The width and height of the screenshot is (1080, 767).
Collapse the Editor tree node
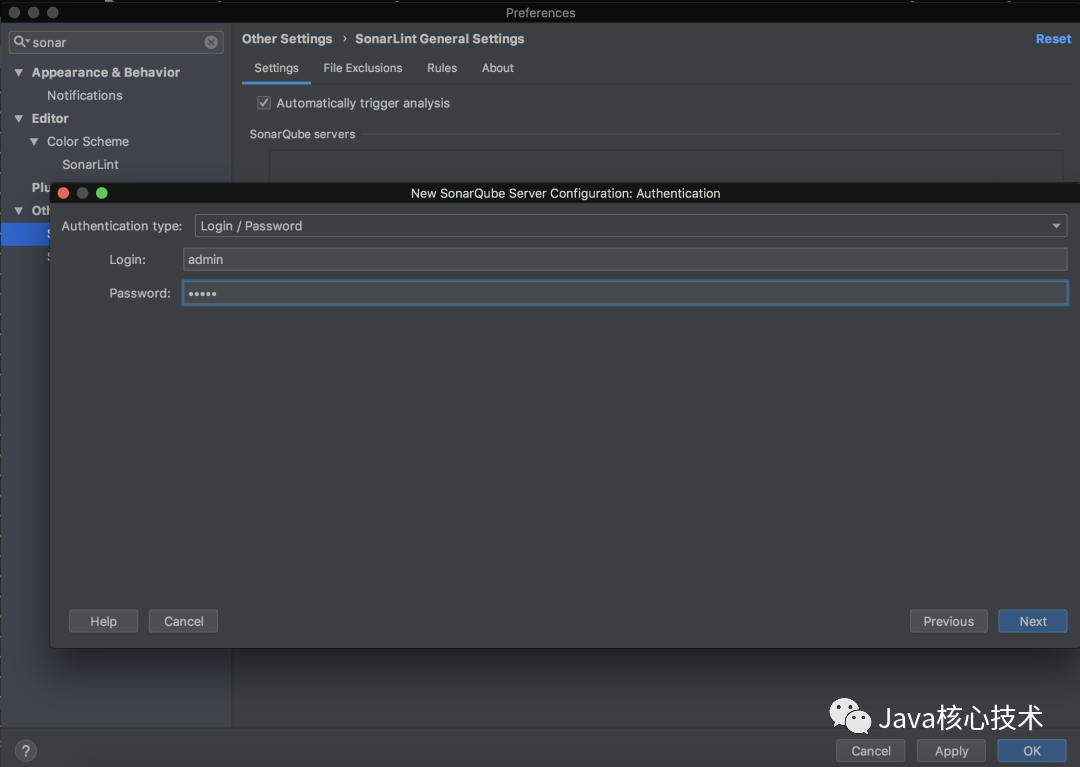coord(19,118)
